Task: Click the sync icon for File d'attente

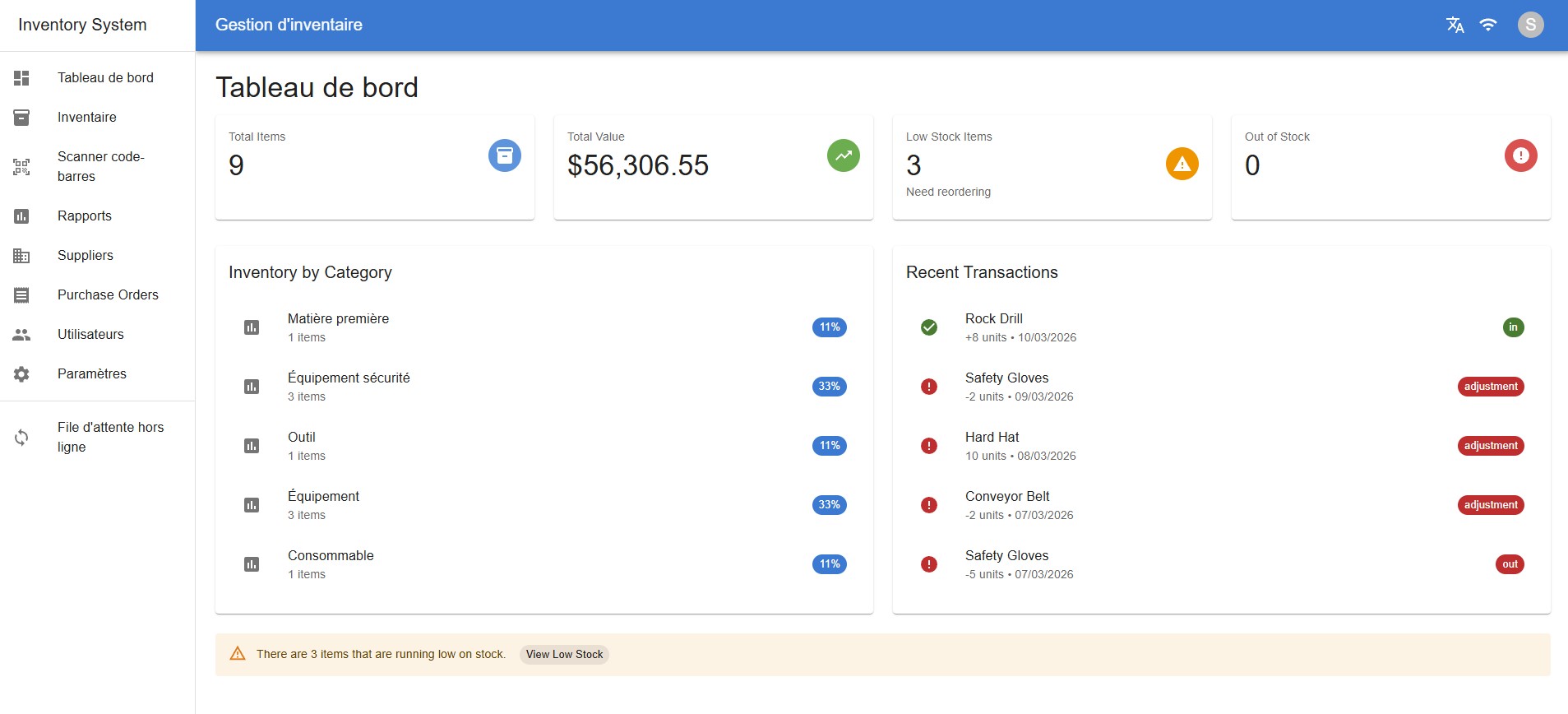Action: click(x=21, y=438)
